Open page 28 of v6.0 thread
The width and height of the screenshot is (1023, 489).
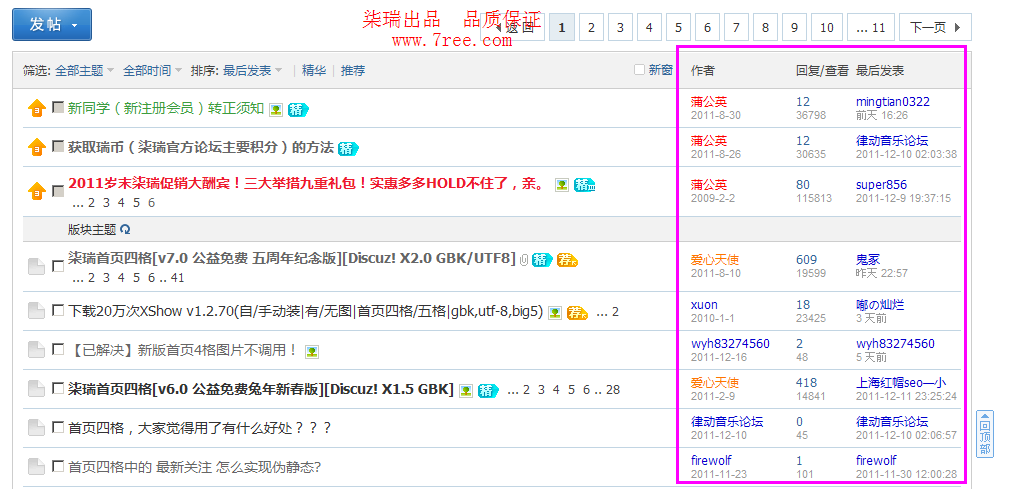coord(613,390)
